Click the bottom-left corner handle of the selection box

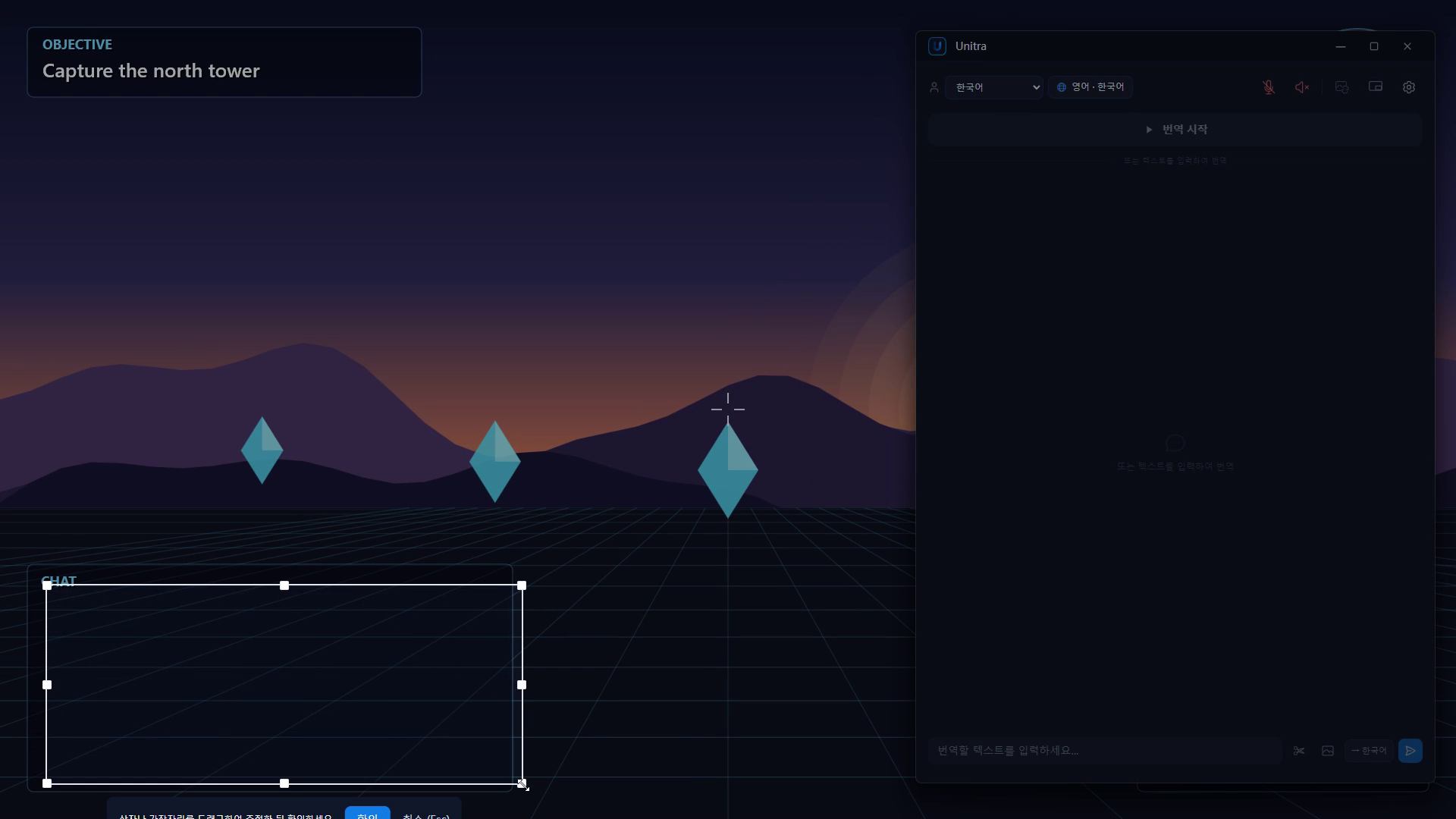(x=47, y=783)
